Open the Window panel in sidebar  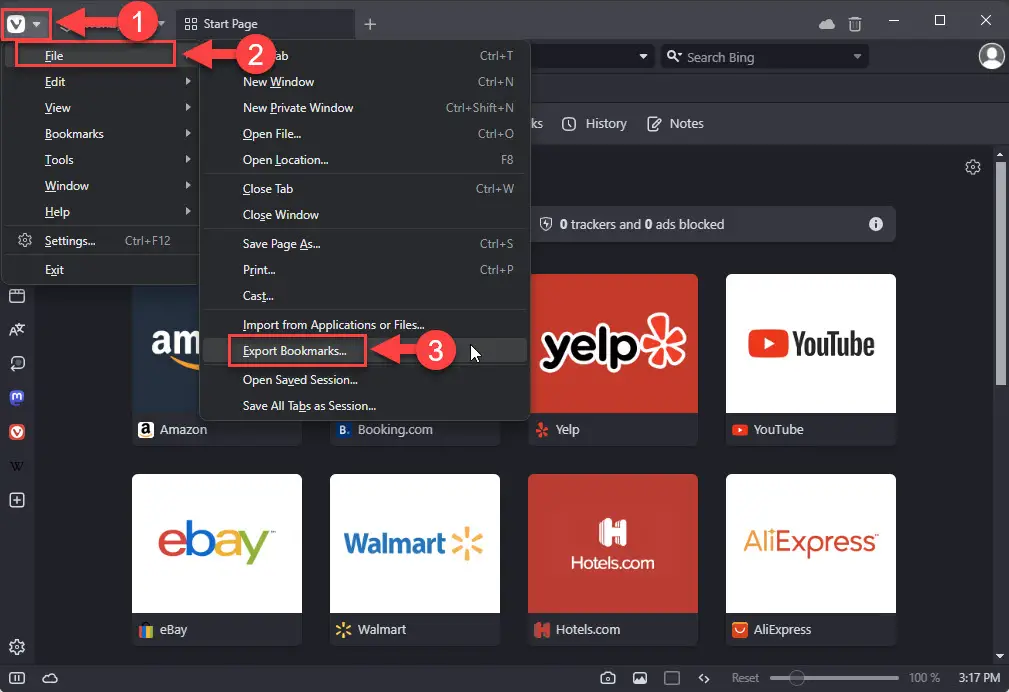point(17,296)
